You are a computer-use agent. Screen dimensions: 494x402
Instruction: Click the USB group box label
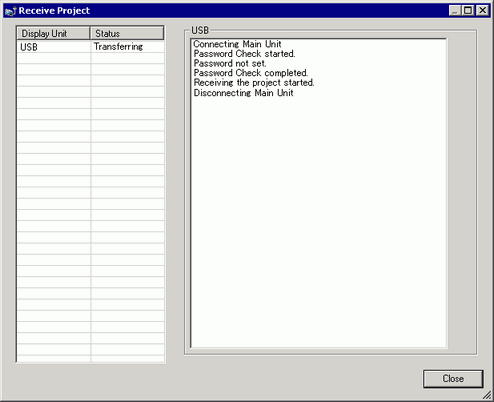click(x=200, y=30)
